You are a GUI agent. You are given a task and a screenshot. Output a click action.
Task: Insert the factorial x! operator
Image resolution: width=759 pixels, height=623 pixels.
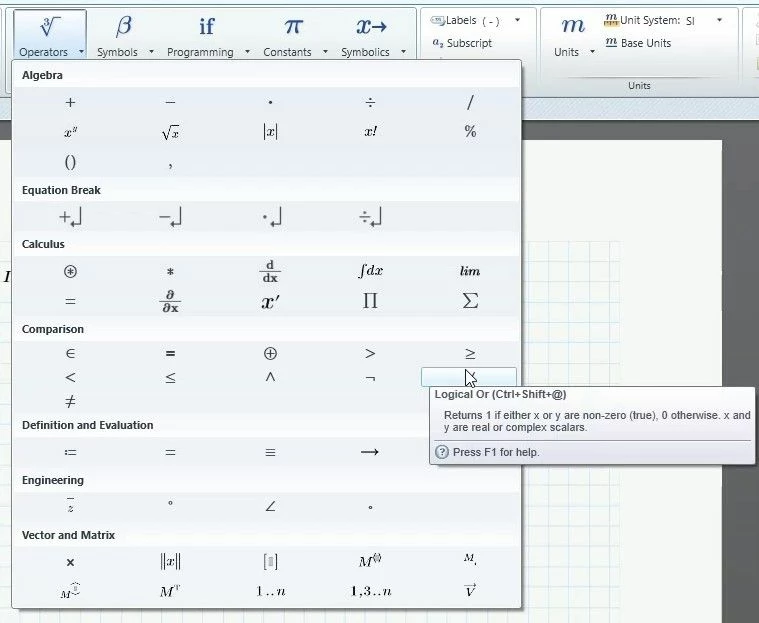pyautogui.click(x=370, y=132)
